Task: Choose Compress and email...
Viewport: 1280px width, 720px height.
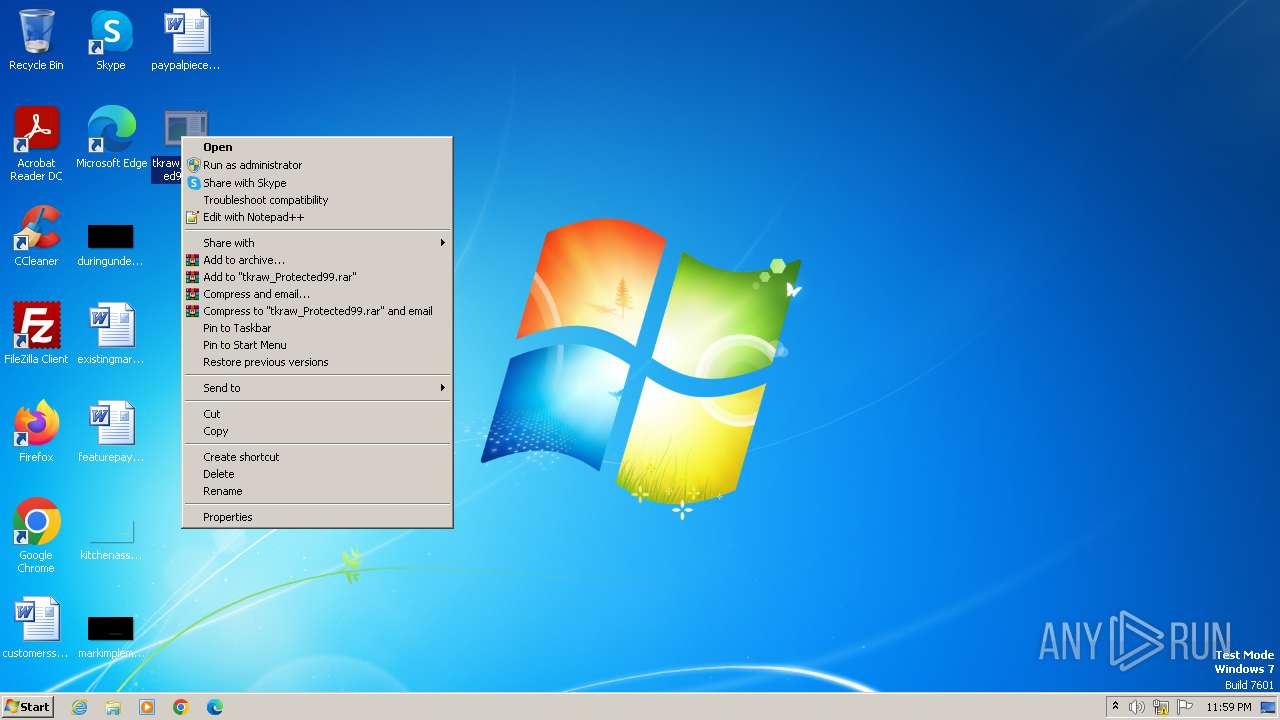Action: [317, 294]
